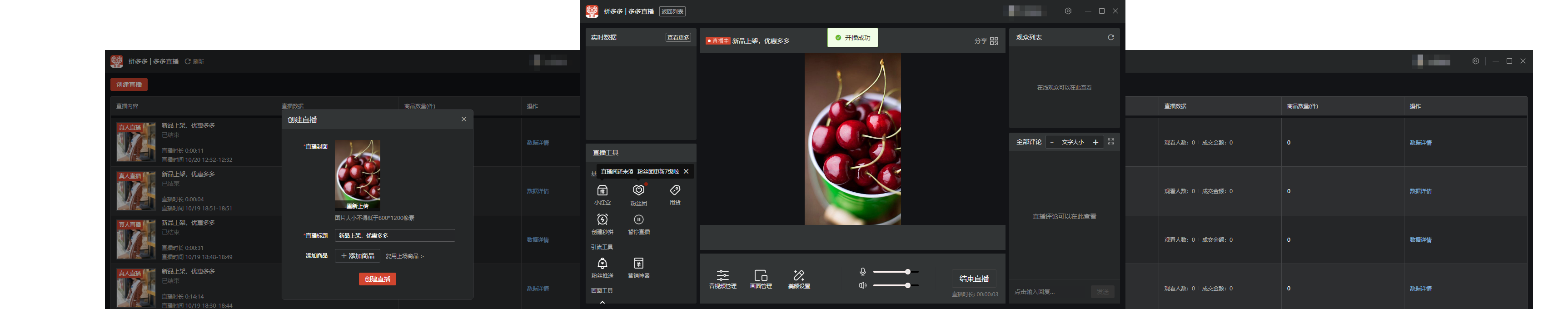
Task: Expand the comments panel to fullscreen
Action: (x=1111, y=141)
